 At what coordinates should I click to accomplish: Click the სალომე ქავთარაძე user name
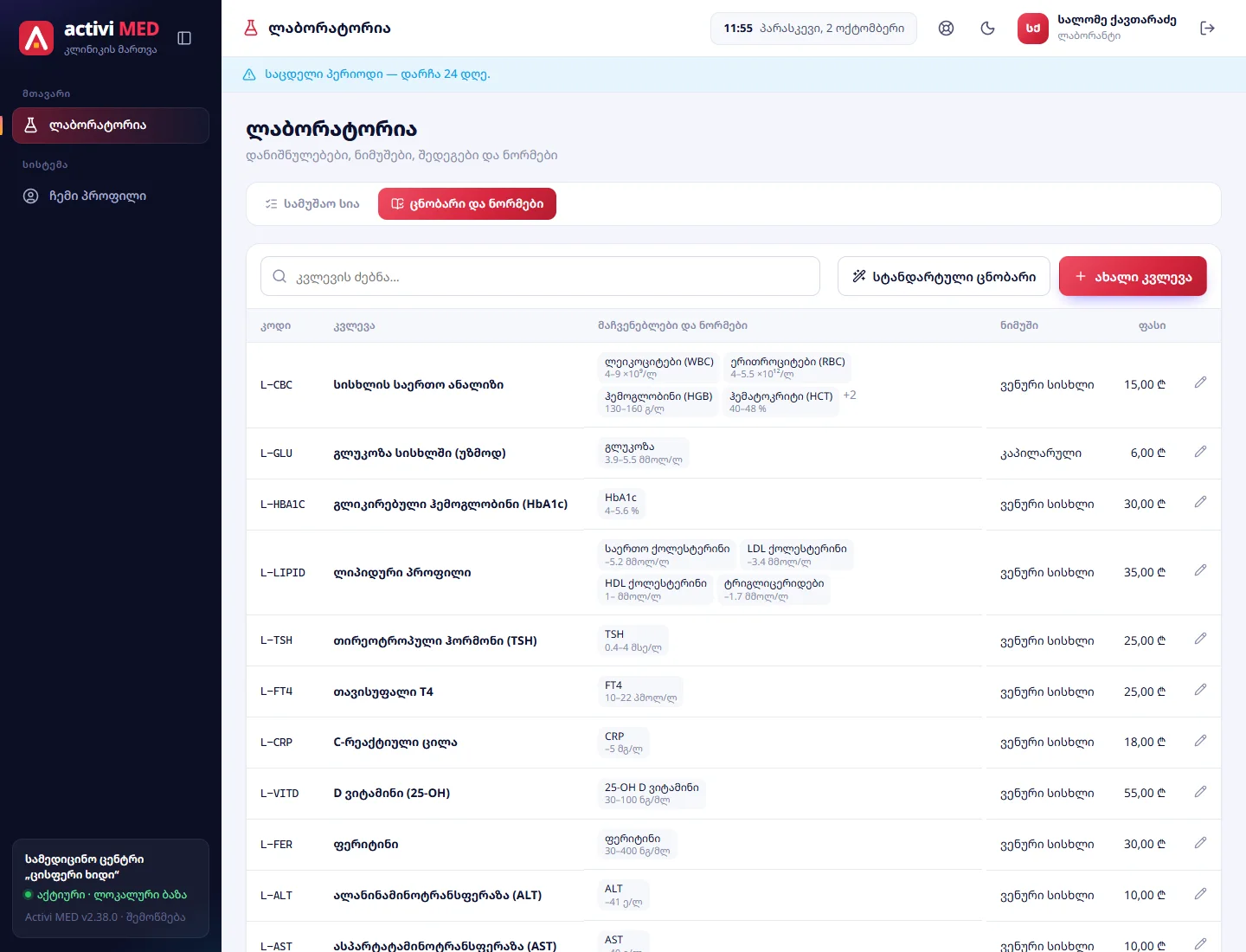click(1117, 20)
